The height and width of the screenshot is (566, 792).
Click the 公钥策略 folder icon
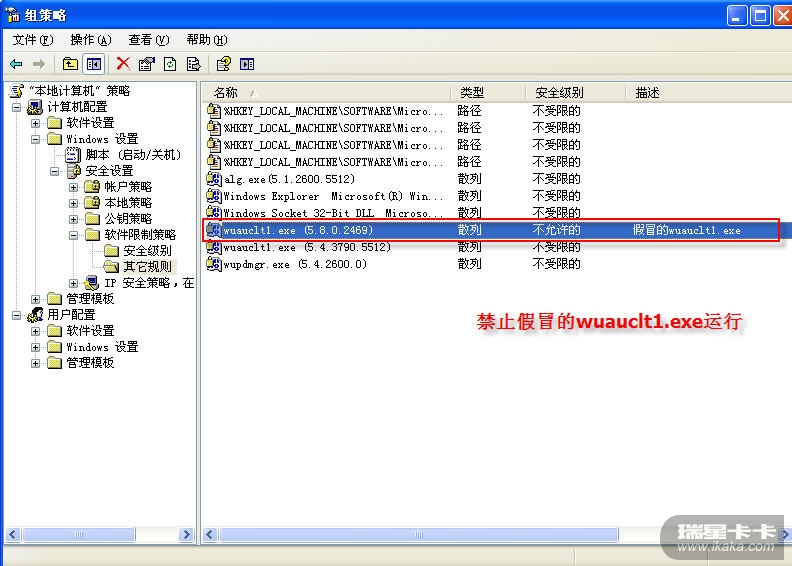(x=92, y=219)
